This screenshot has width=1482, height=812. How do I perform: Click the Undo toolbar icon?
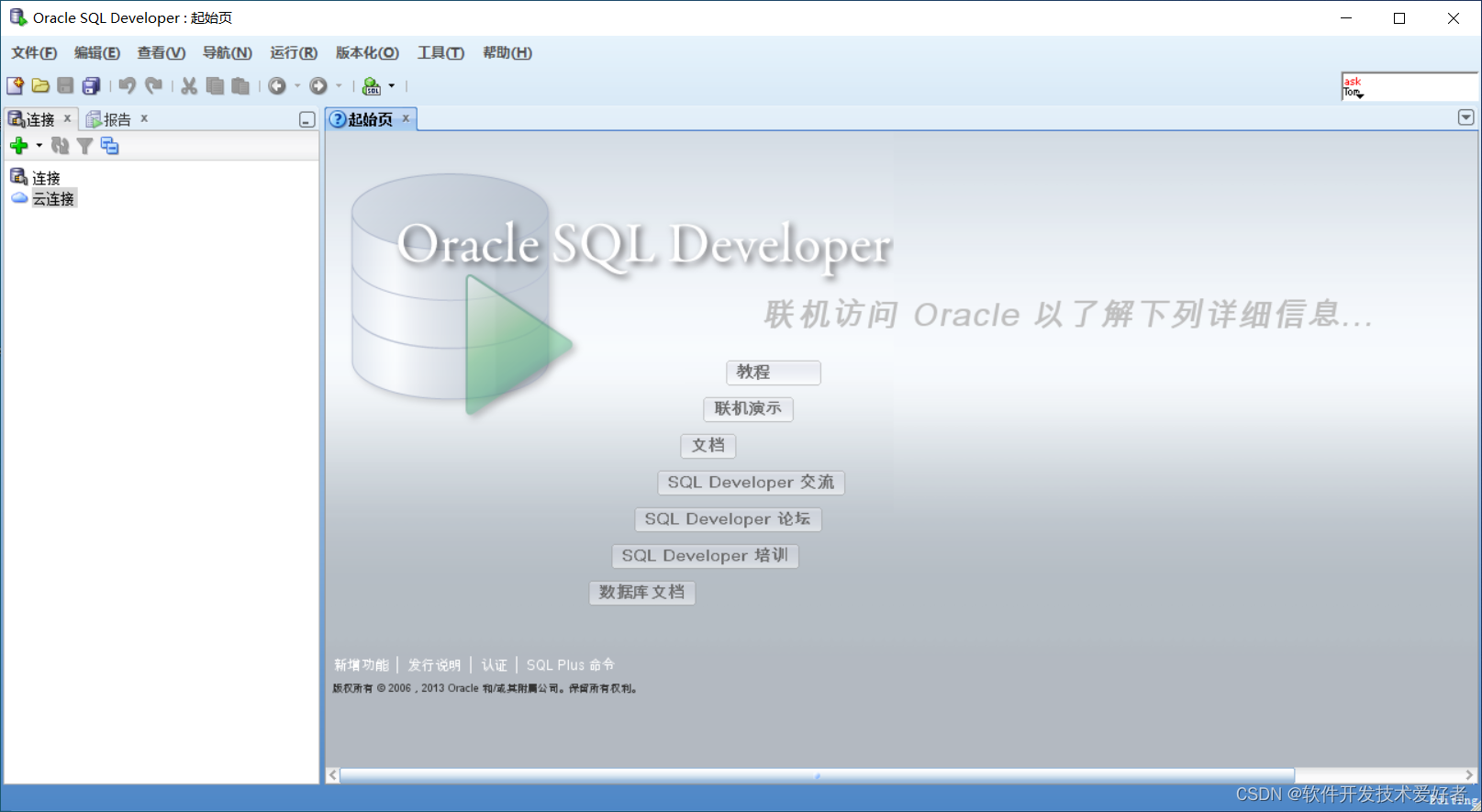(x=128, y=85)
